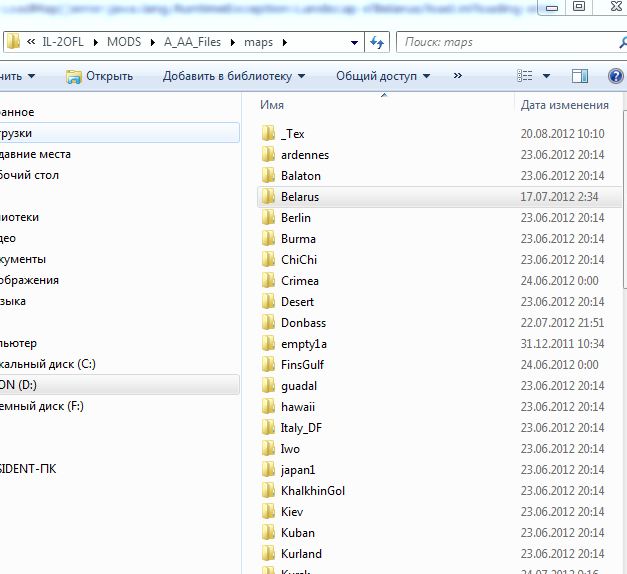The width and height of the screenshot is (627, 574).
Task: Open help with the question mark icon
Action: pyautogui.click(x=616, y=76)
